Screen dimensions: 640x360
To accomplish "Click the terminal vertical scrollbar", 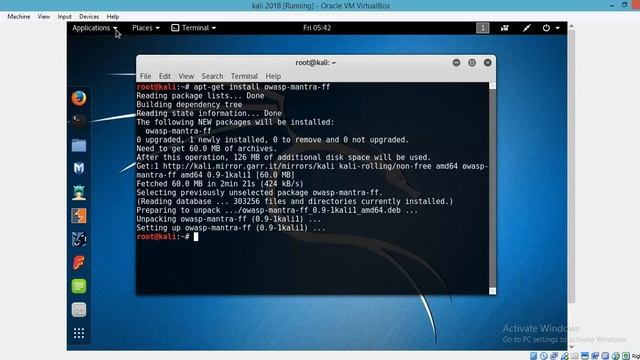I will [x=493, y=188].
